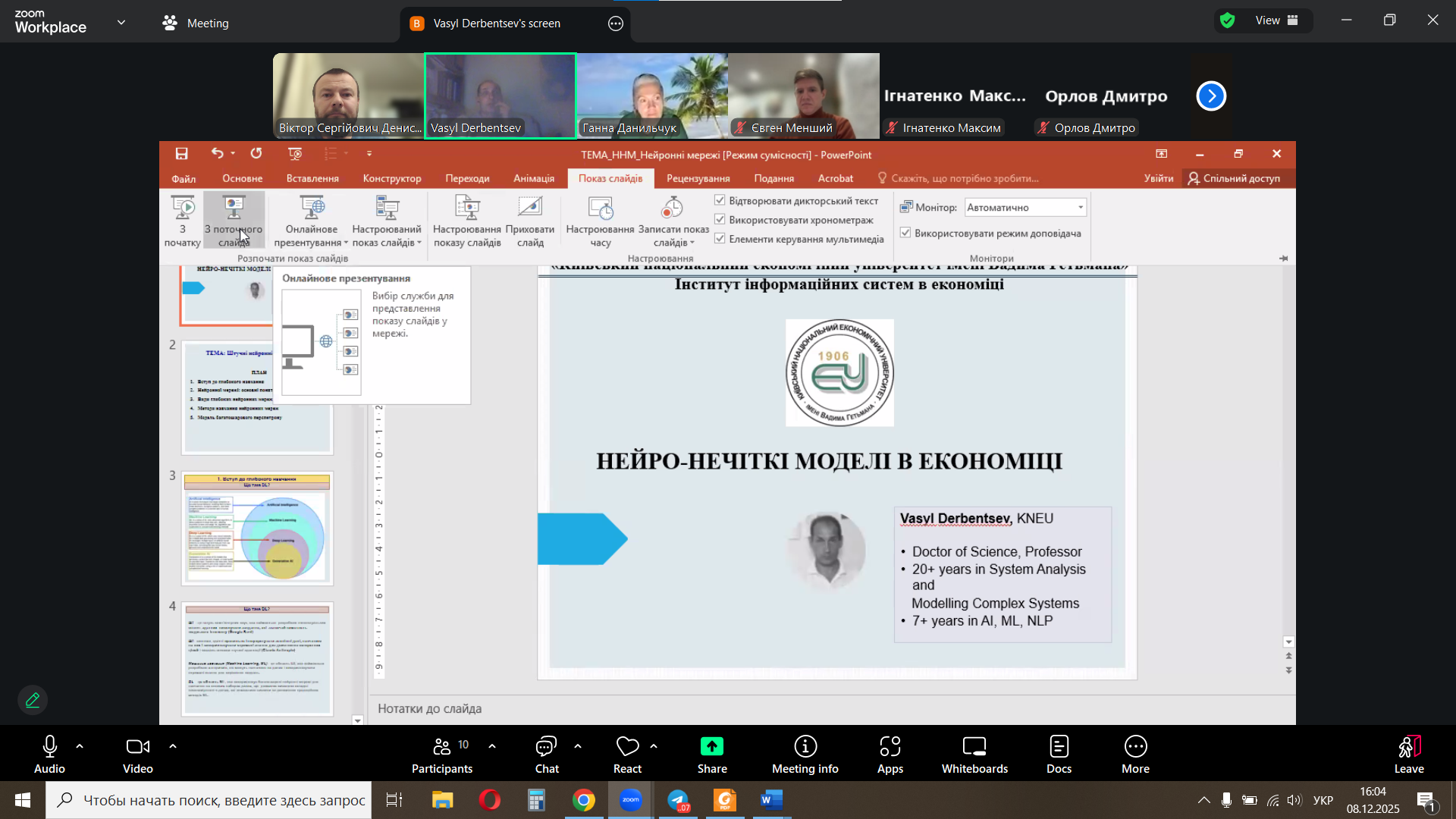Image resolution: width=1456 pixels, height=819 pixels.
Task: Click the annotation pencil icon
Action: (x=33, y=700)
